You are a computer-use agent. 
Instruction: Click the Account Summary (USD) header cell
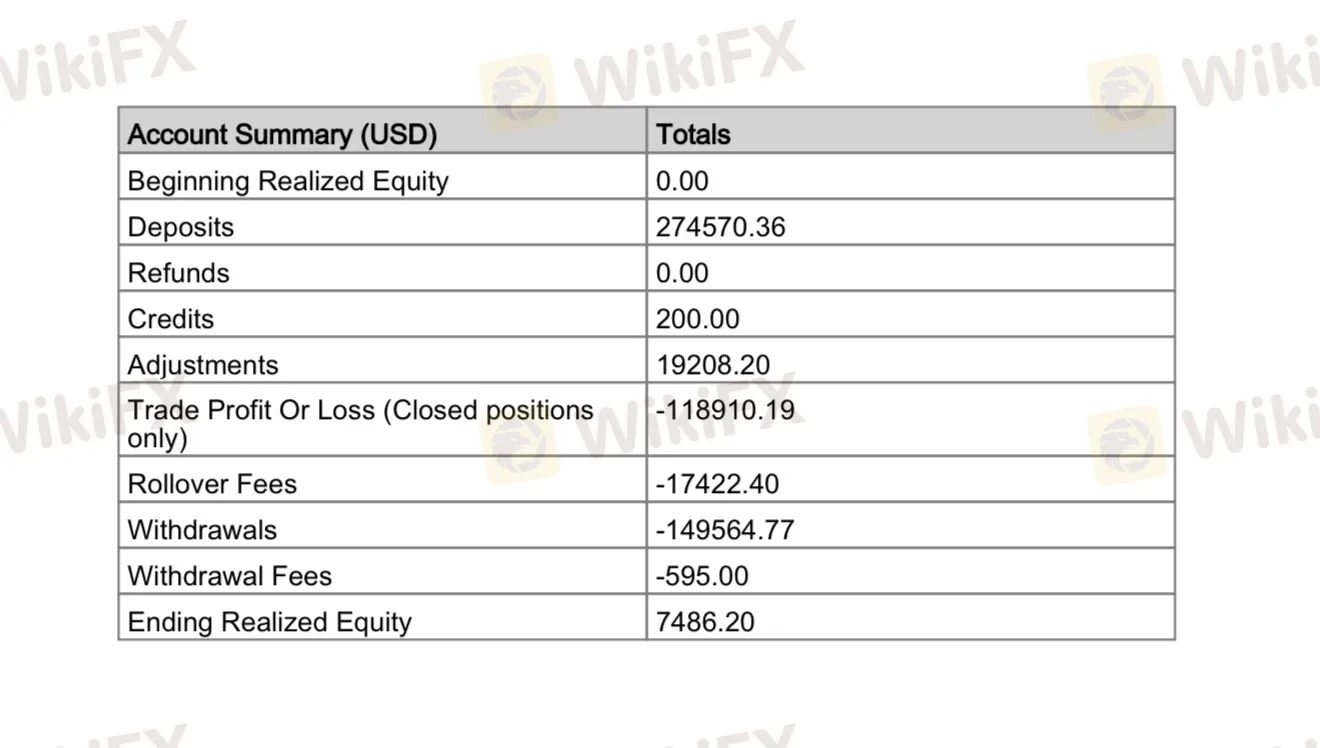282,135
